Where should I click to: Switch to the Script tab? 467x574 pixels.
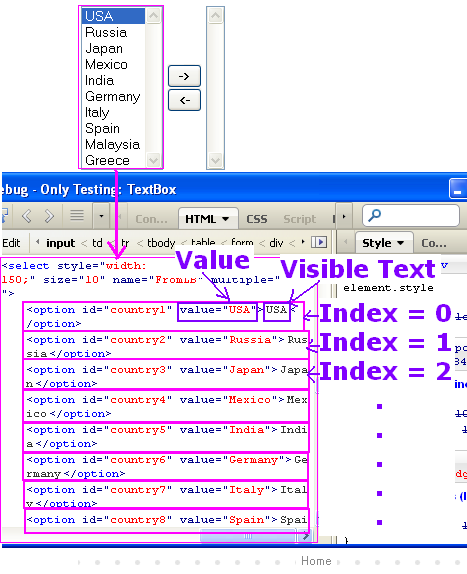pyautogui.click(x=299, y=219)
